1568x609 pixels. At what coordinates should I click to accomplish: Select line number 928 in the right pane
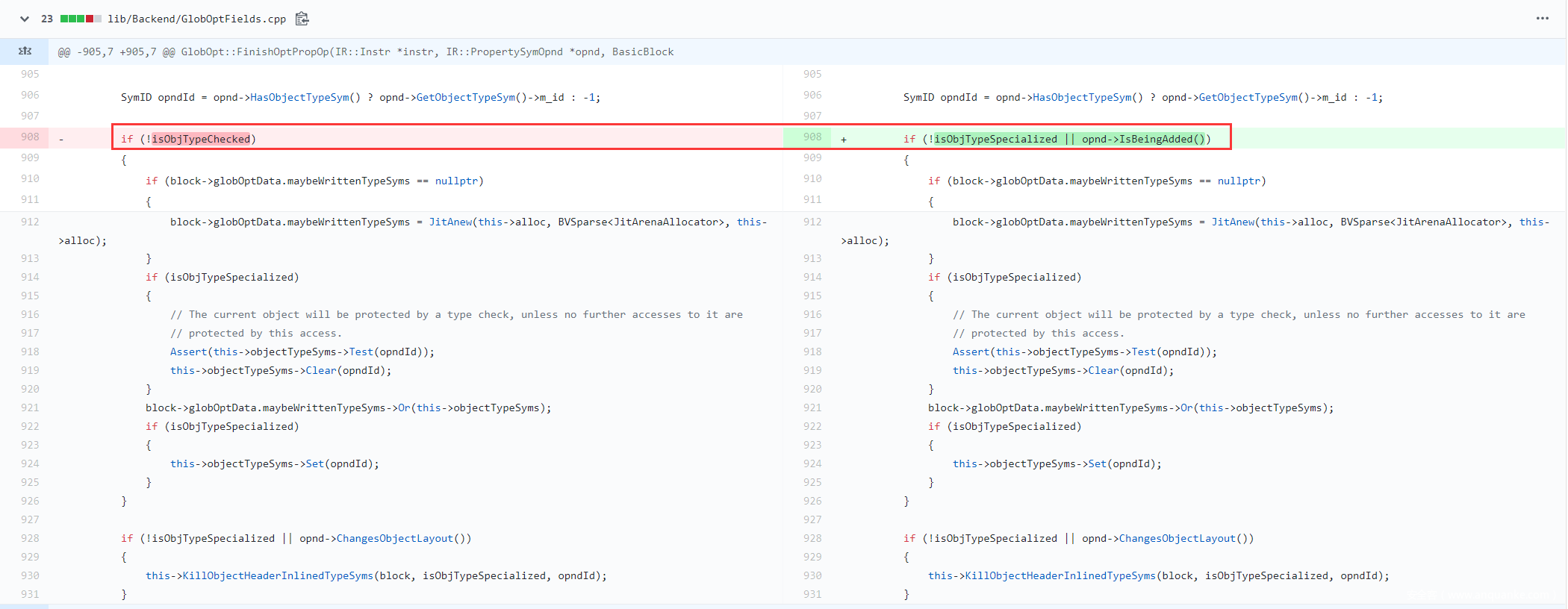(812, 538)
